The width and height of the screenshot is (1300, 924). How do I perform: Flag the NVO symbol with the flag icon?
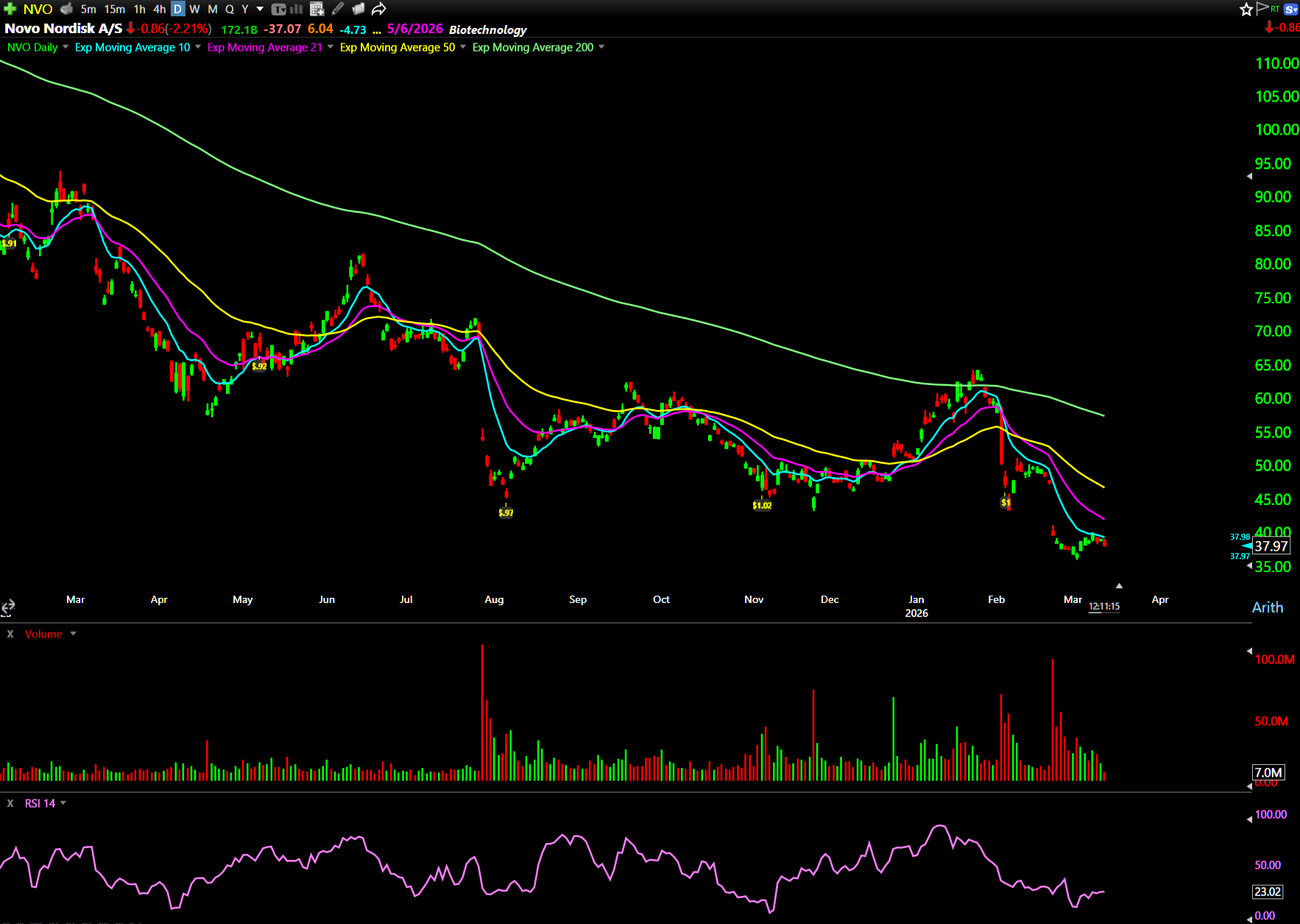[x=1262, y=8]
